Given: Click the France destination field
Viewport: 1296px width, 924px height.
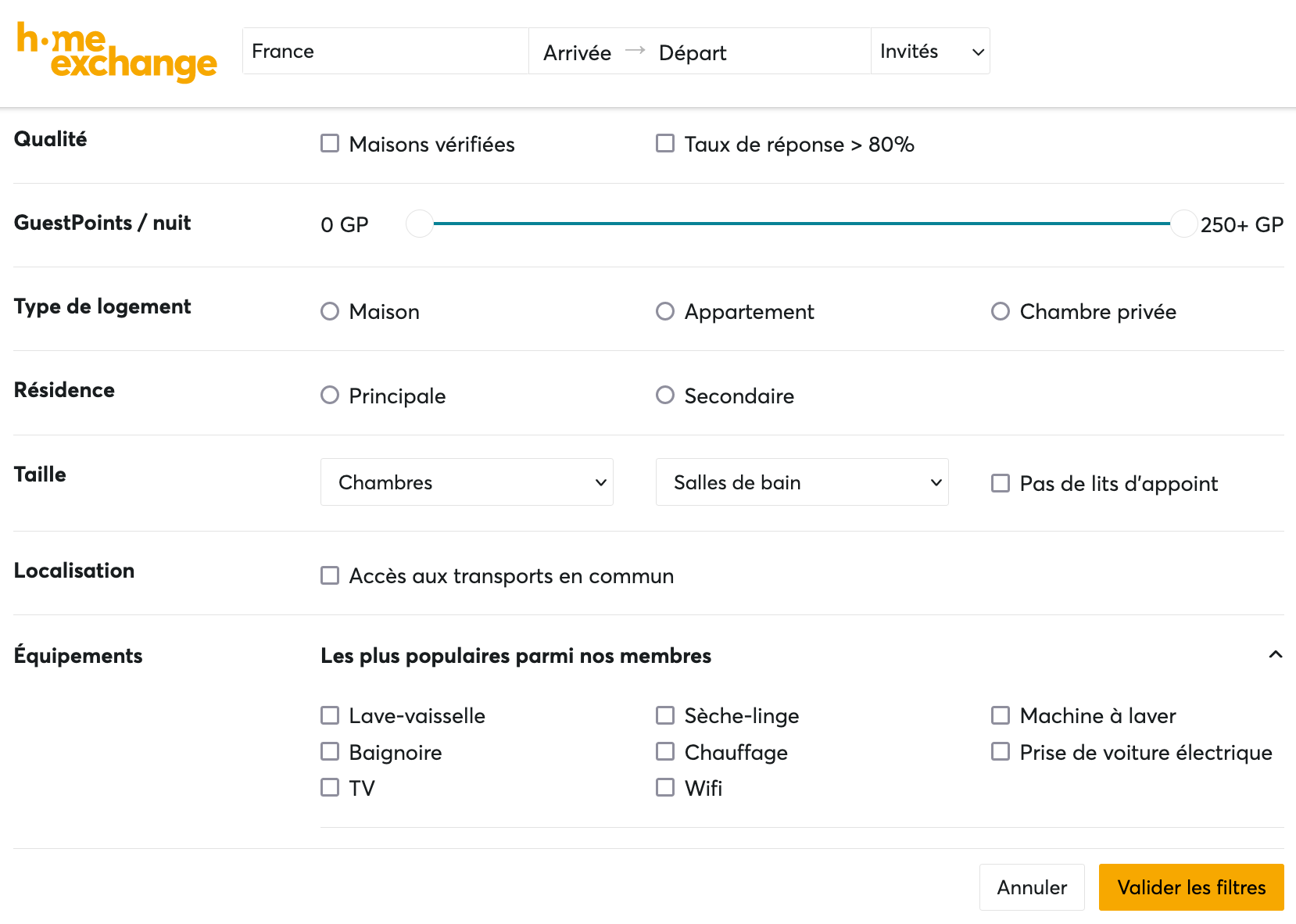Looking at the screenshot, I should (x=385, y=52).
